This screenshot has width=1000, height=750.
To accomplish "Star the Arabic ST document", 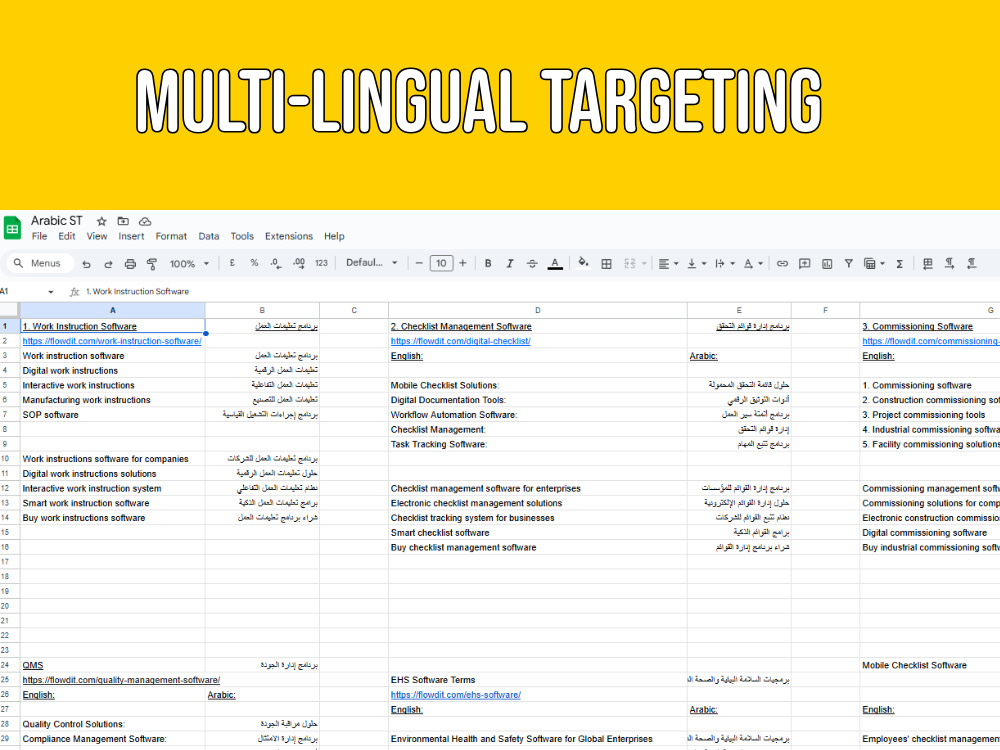I will (101, 221).
